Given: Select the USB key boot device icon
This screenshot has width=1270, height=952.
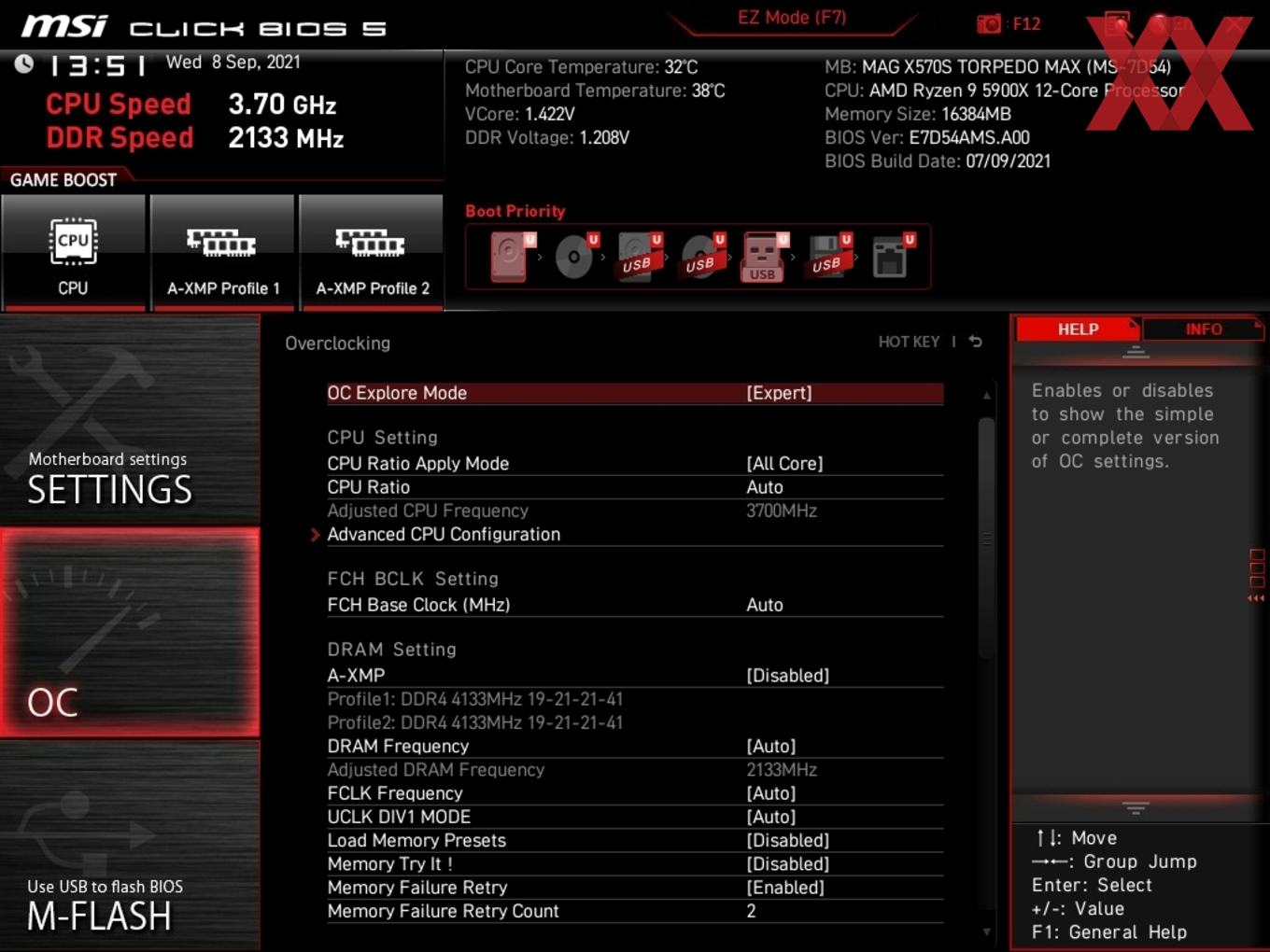Looking at the screenshot, I should pos(766,256).
